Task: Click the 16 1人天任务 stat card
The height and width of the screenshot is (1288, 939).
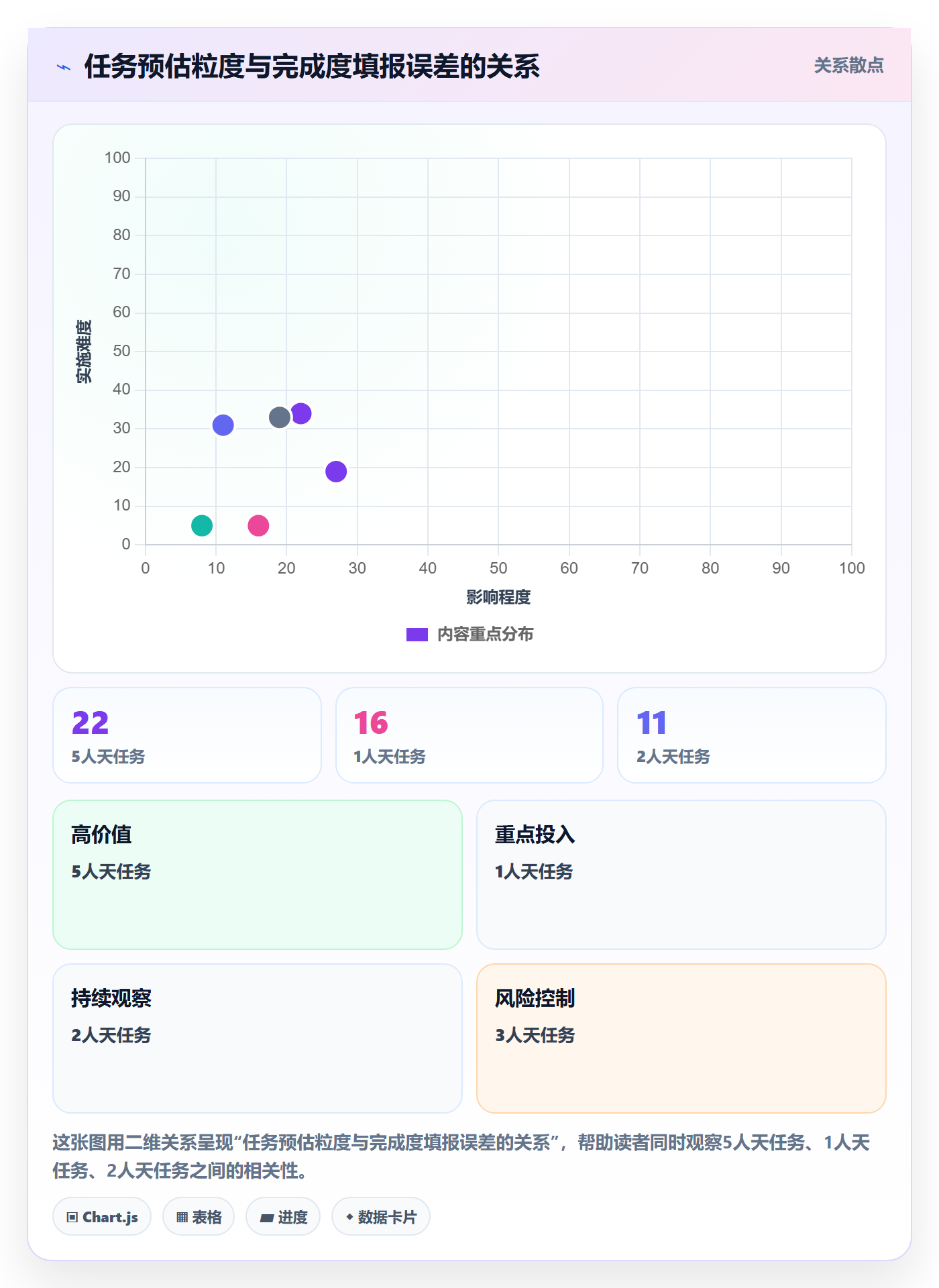Action: pyautogui.click(x=469, y=735)
